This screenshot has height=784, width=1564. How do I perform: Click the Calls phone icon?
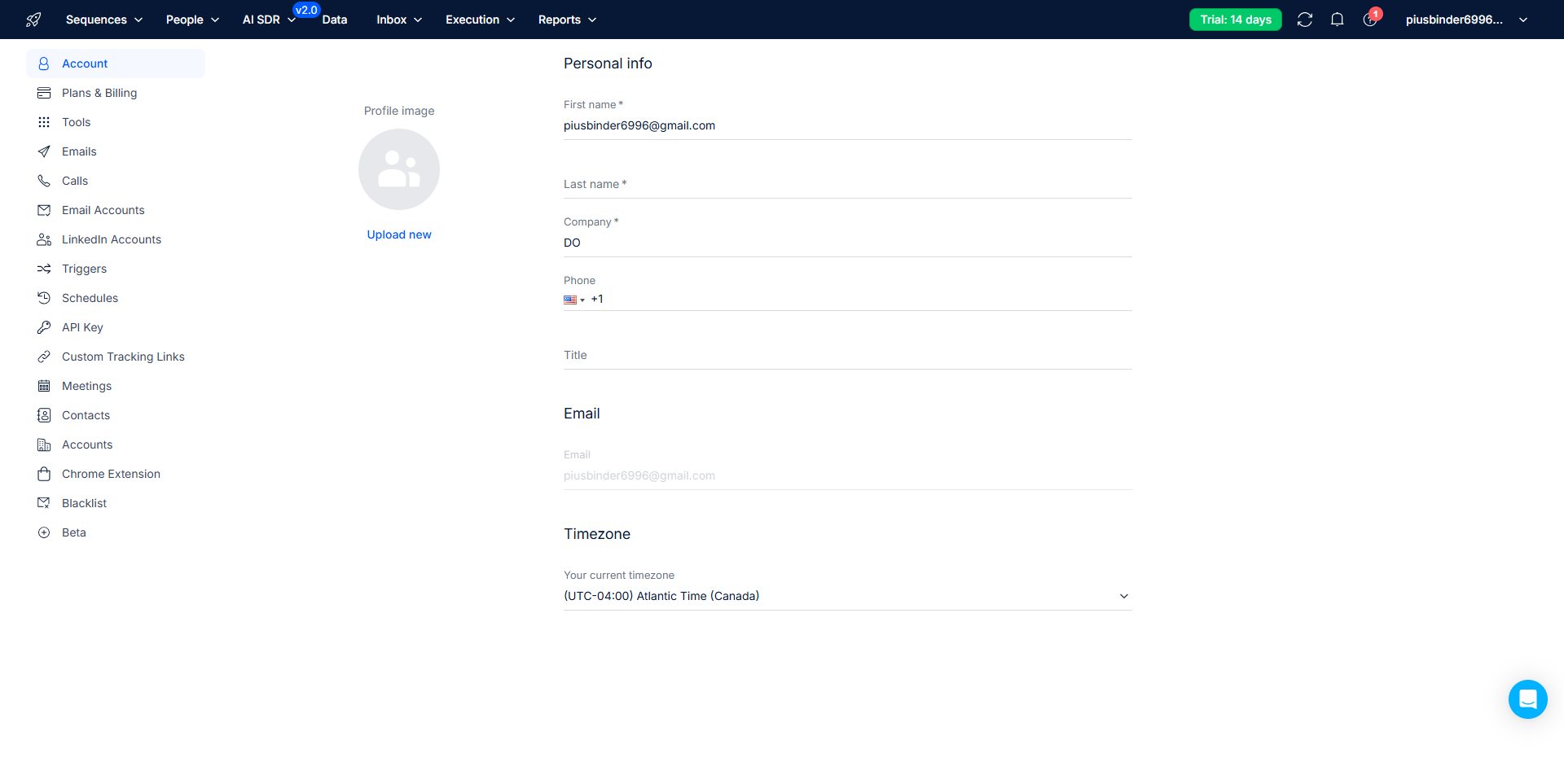[x=44, y=181]
